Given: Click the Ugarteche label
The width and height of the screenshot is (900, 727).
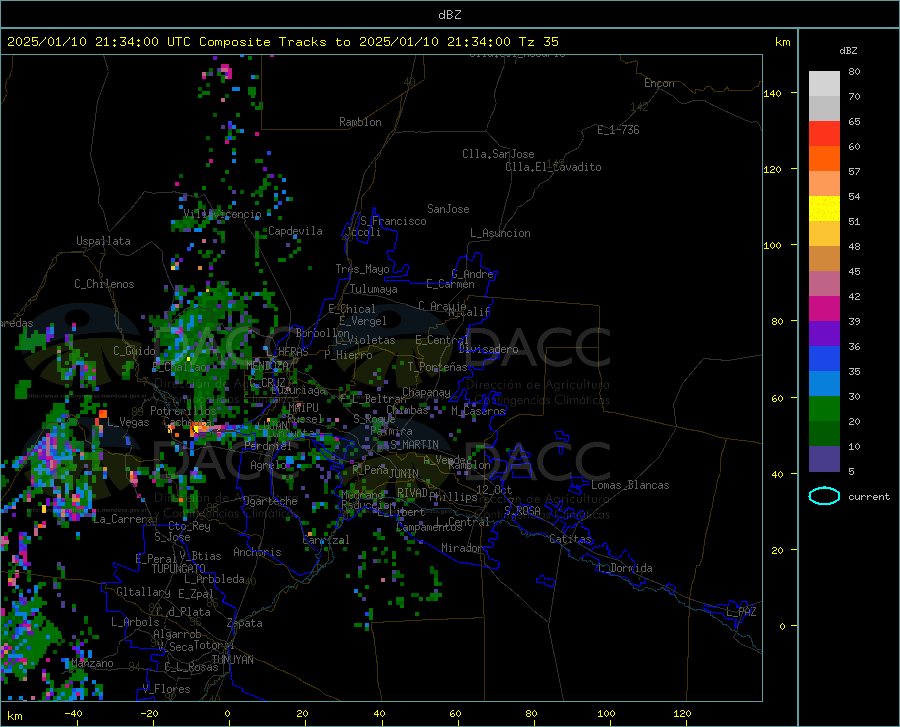Looking at the screenshot, I should 270,501.
